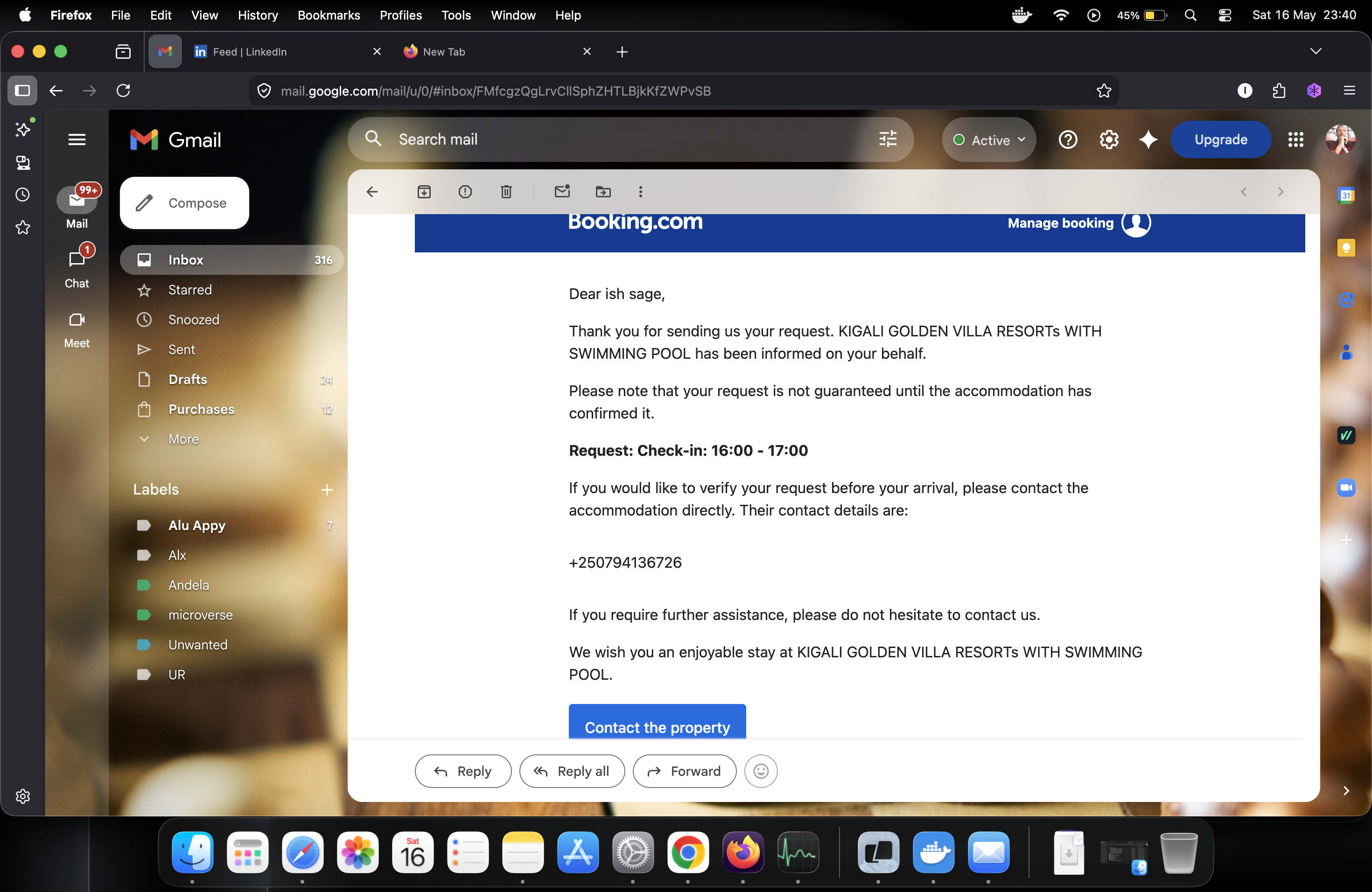
Task: Archive this email with the archive icon
Action: (x=424, y=192)
